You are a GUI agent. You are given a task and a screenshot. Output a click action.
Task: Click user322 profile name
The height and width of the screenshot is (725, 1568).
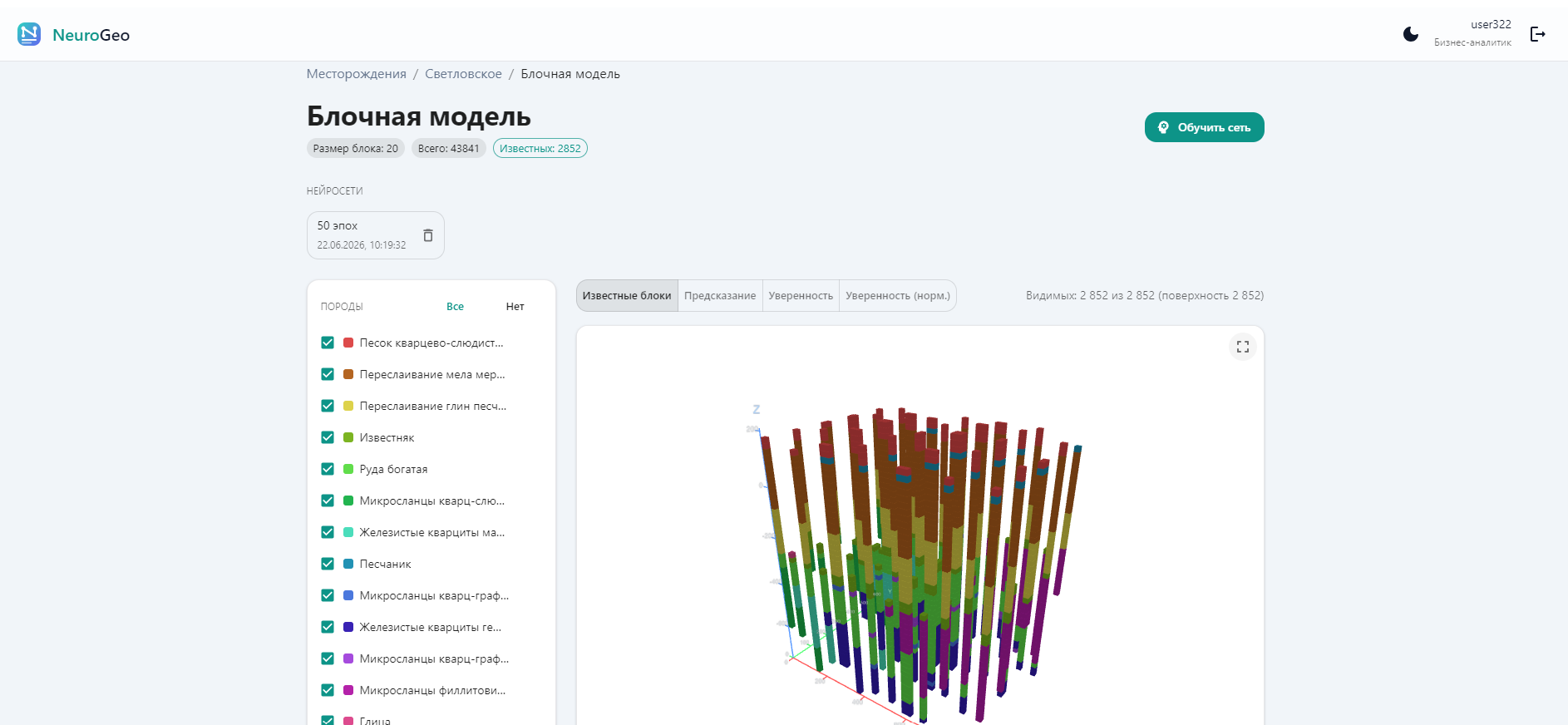coord(1491,25)
